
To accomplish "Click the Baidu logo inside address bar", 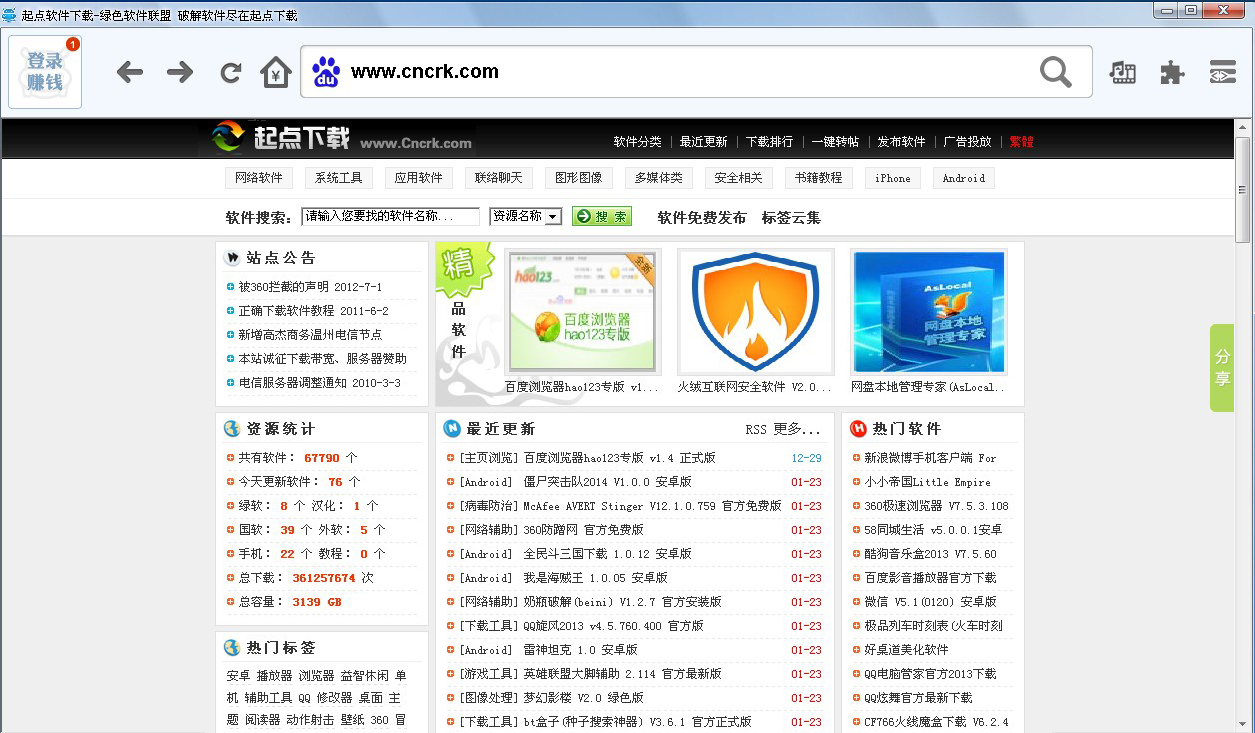I will pyautogui.click(x=323, y=72).
